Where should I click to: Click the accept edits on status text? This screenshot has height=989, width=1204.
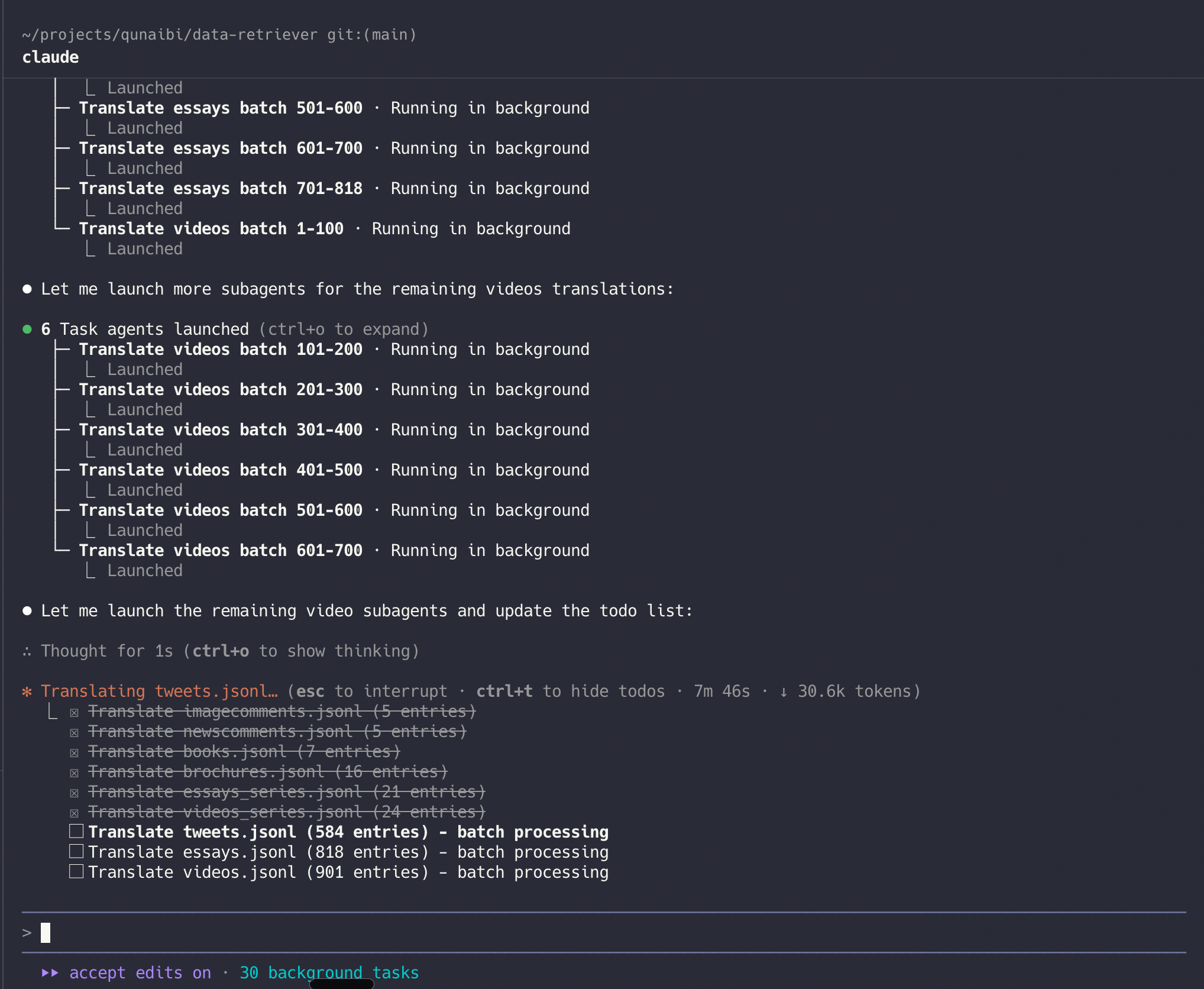tap(140, 973)
